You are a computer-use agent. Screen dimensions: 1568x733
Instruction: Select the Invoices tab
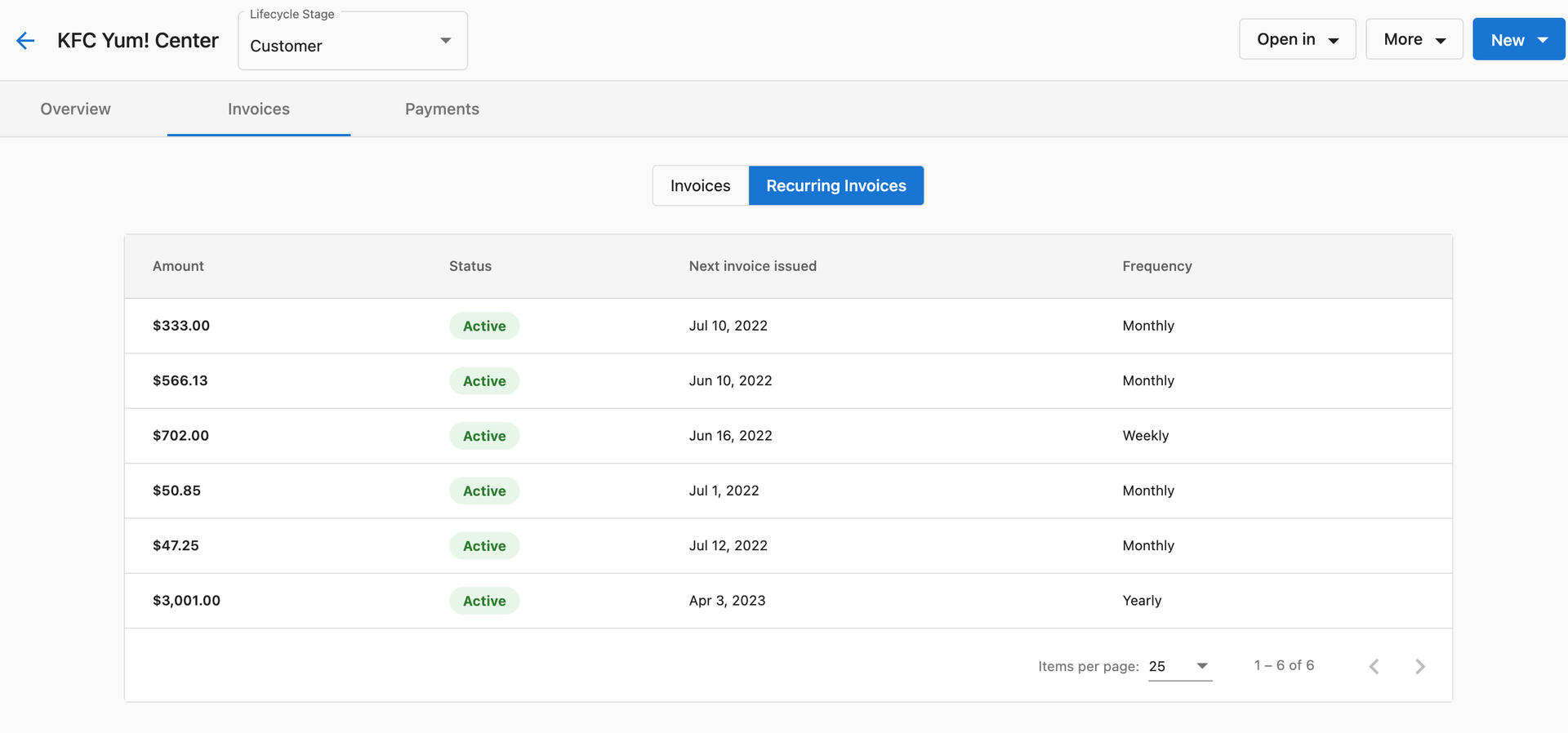[x=259, y=109]
